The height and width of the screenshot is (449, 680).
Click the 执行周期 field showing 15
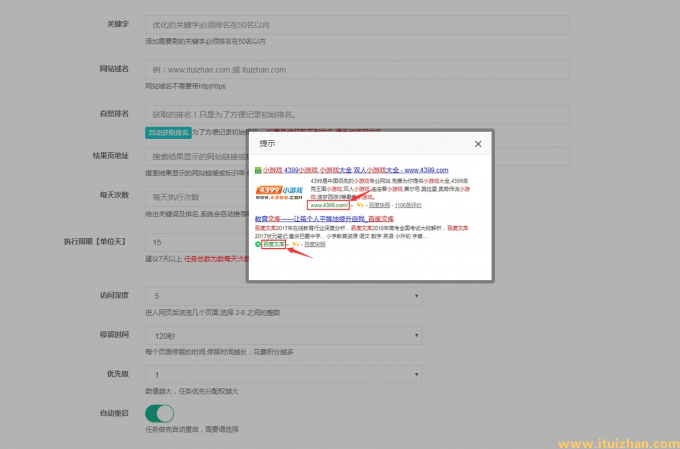coord(196,242)
